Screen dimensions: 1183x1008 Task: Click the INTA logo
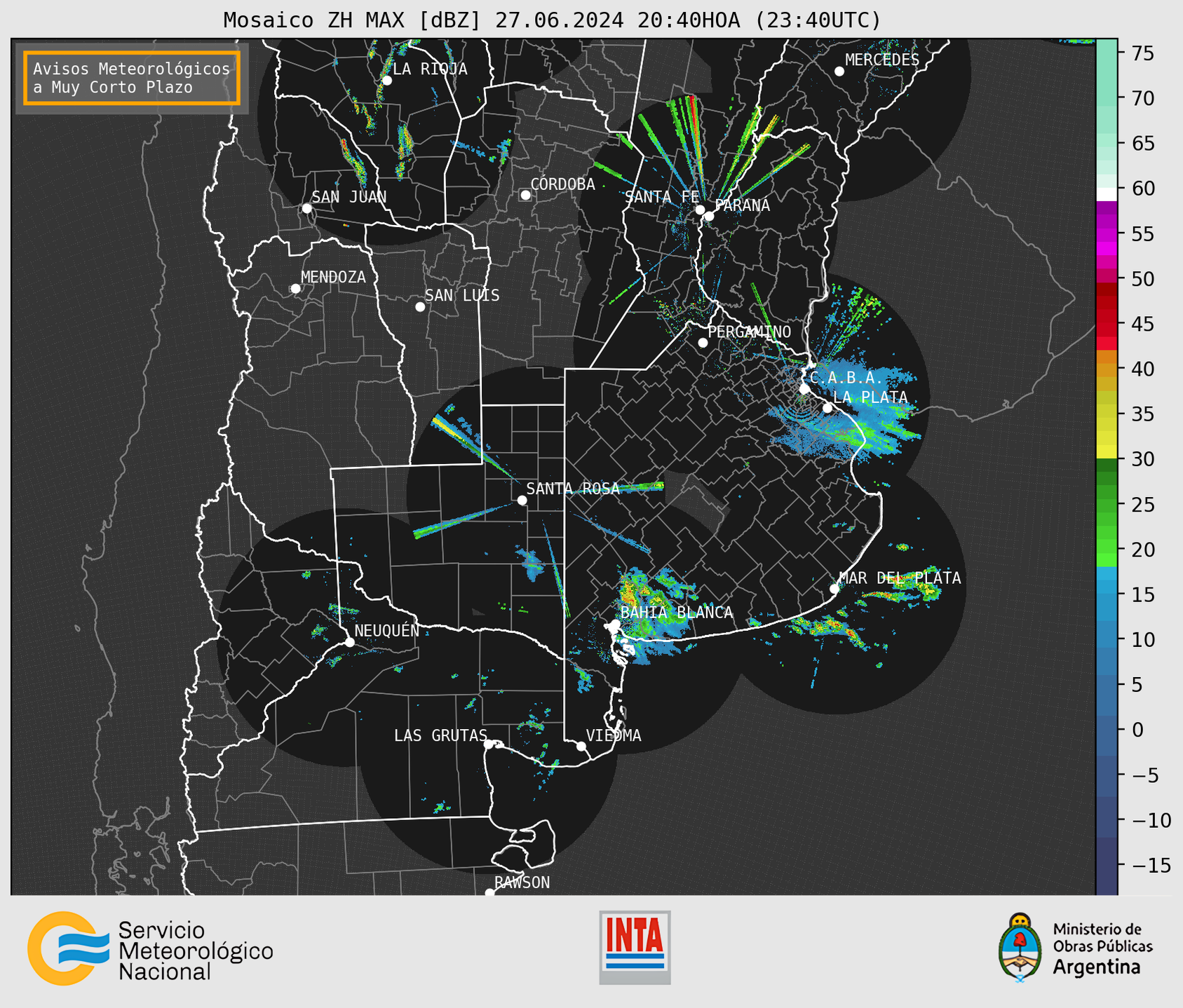(x=635, y=947)
